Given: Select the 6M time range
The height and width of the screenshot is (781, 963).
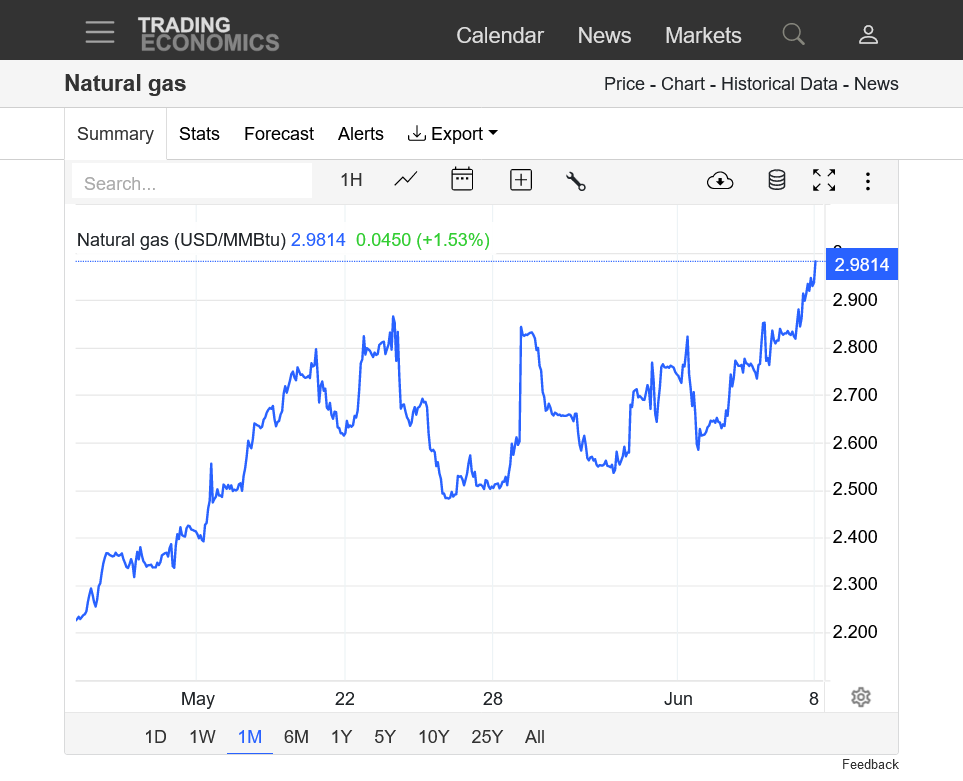Looking at the screenshot, I should (x=296, y=737).
